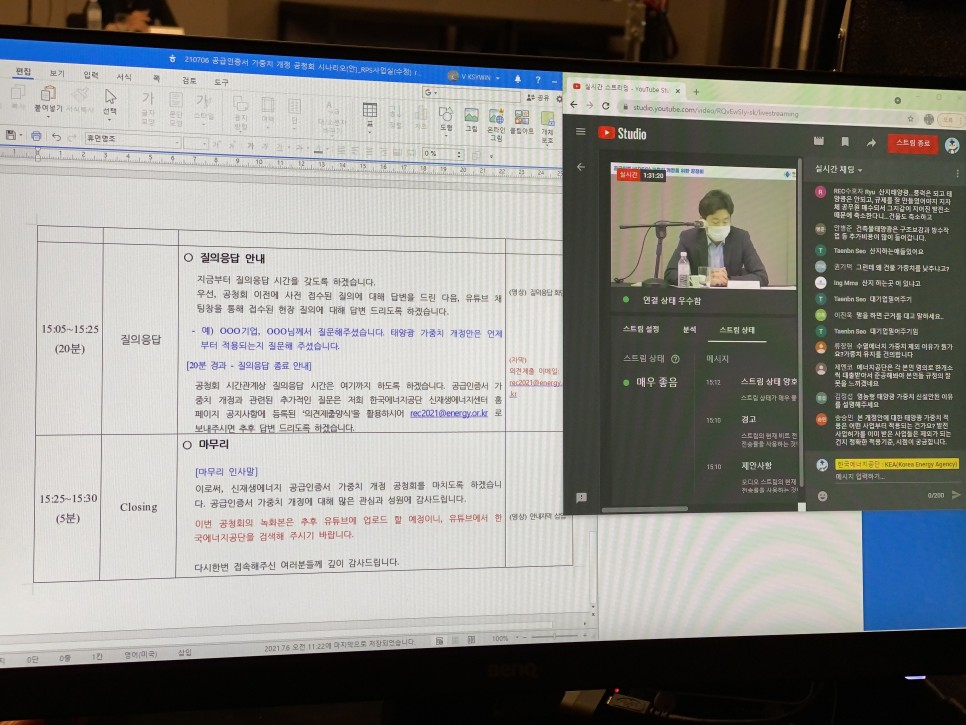
Task: Open the channel avatar menu in Studio
Action: [x=952, y=145]
